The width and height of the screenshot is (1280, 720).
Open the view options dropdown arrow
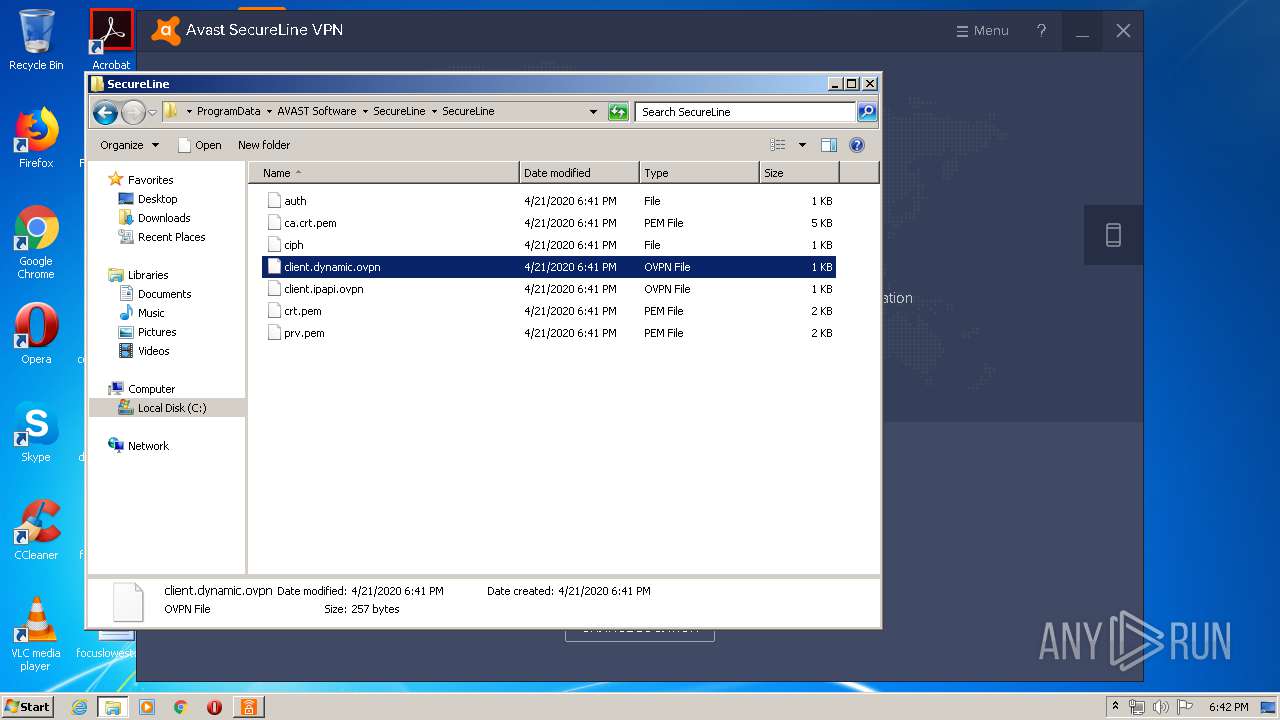[802, 145]
